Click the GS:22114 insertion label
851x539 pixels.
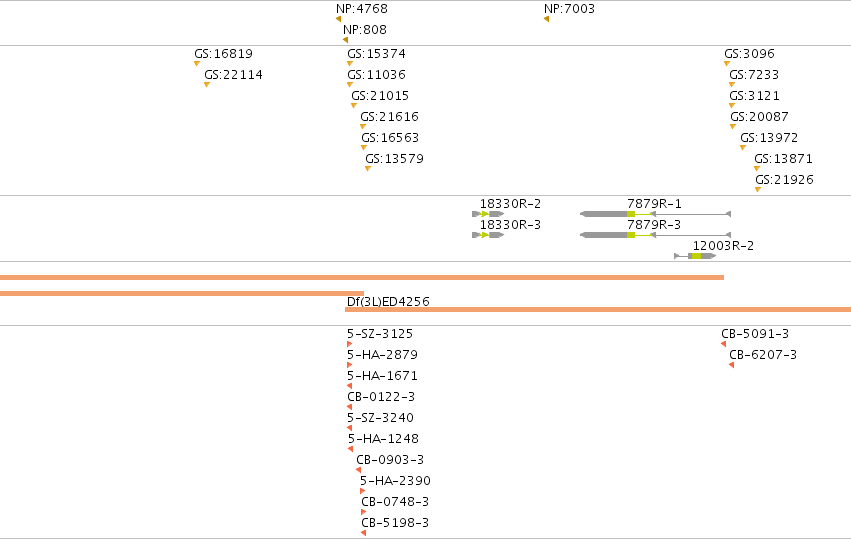click(x=233, y=75)
